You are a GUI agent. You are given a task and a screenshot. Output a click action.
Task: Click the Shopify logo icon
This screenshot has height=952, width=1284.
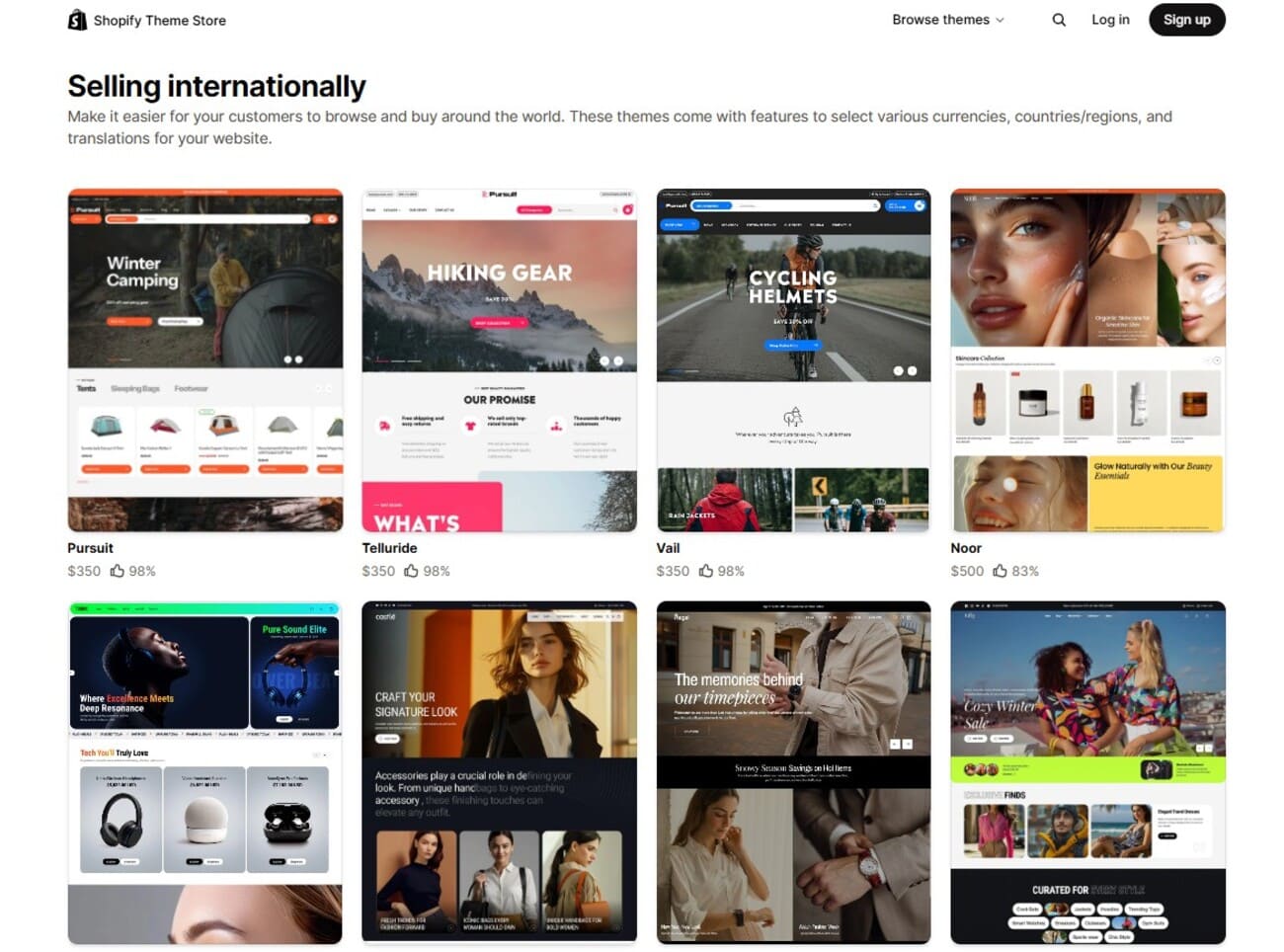[74, 19]
